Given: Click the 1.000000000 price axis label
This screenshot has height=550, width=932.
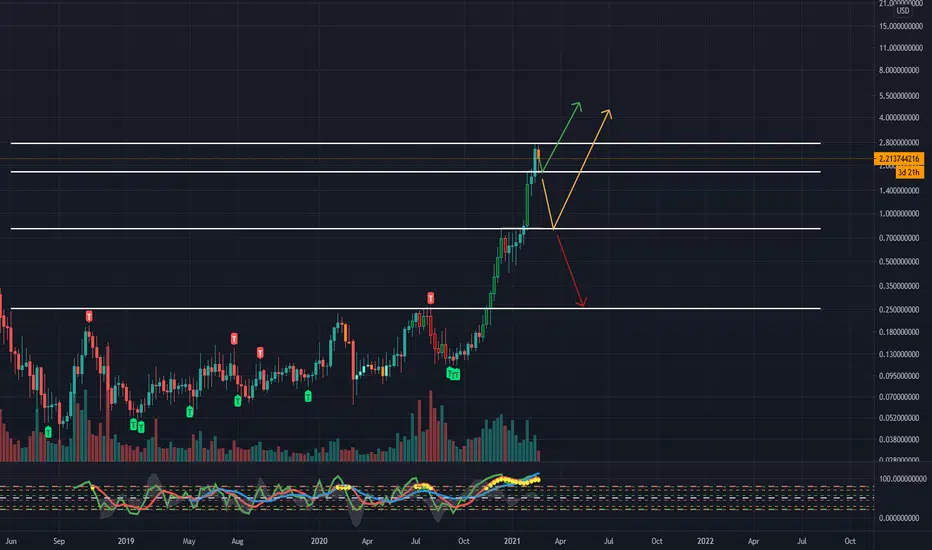Looking at the screenshot, I should [x=901, y=213].
